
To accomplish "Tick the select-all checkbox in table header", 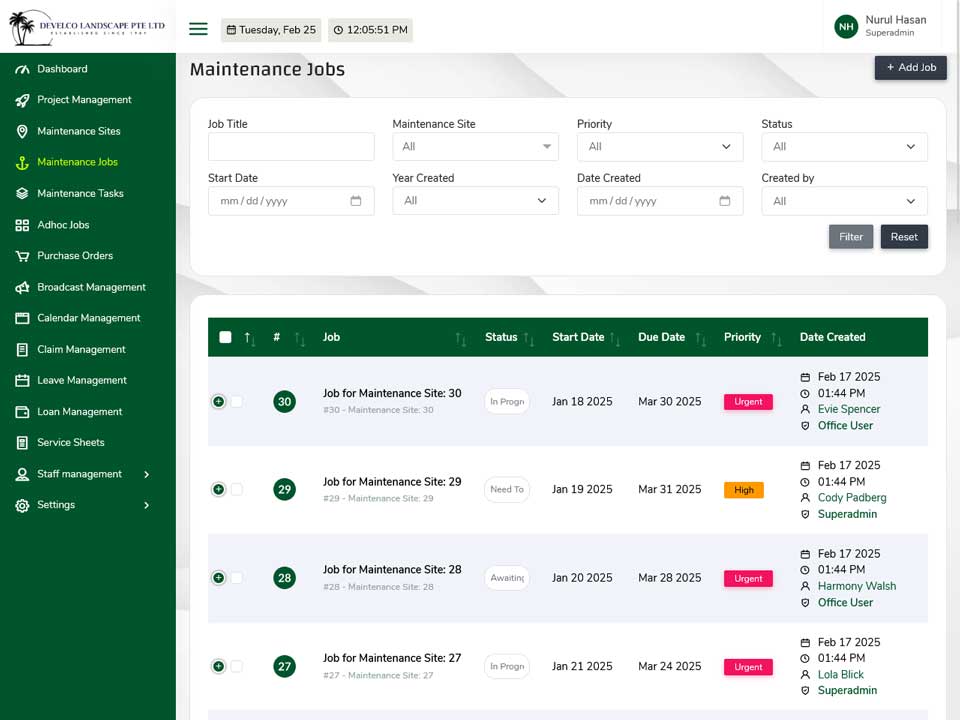I will (x=225, y=337).
